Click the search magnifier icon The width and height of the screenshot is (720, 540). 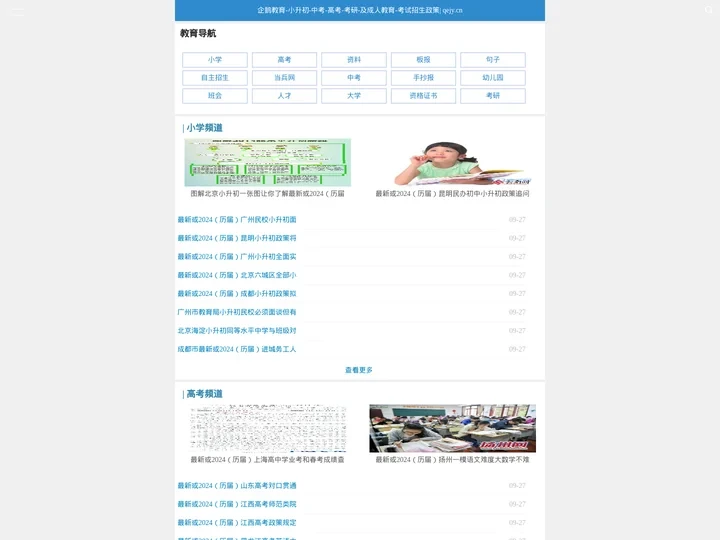pyautogui.click(x=709, y=10)
